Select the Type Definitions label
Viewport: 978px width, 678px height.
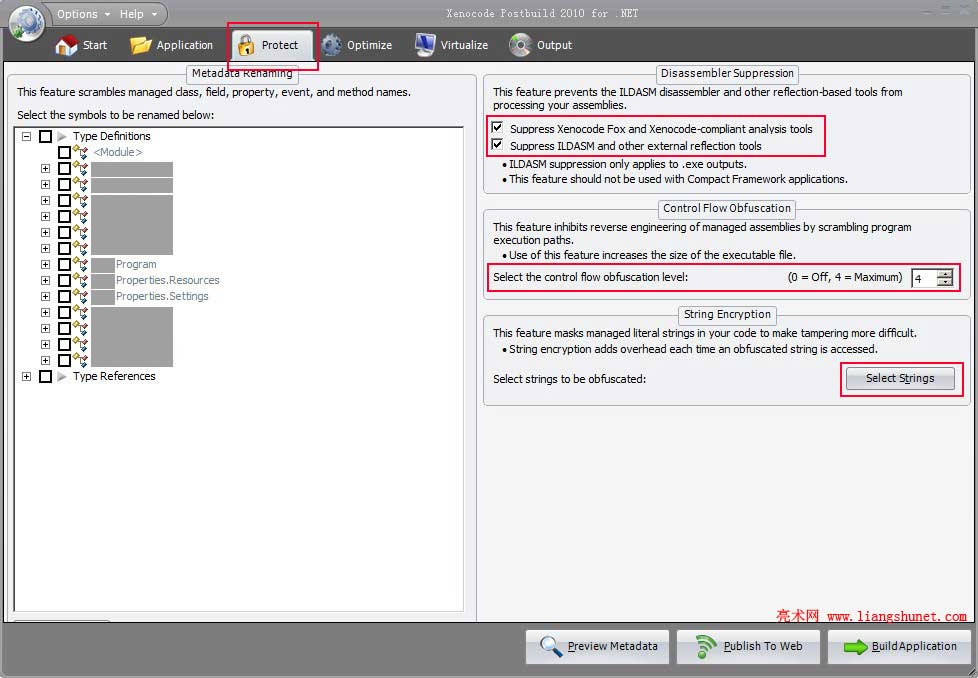[x=112, y=136]
